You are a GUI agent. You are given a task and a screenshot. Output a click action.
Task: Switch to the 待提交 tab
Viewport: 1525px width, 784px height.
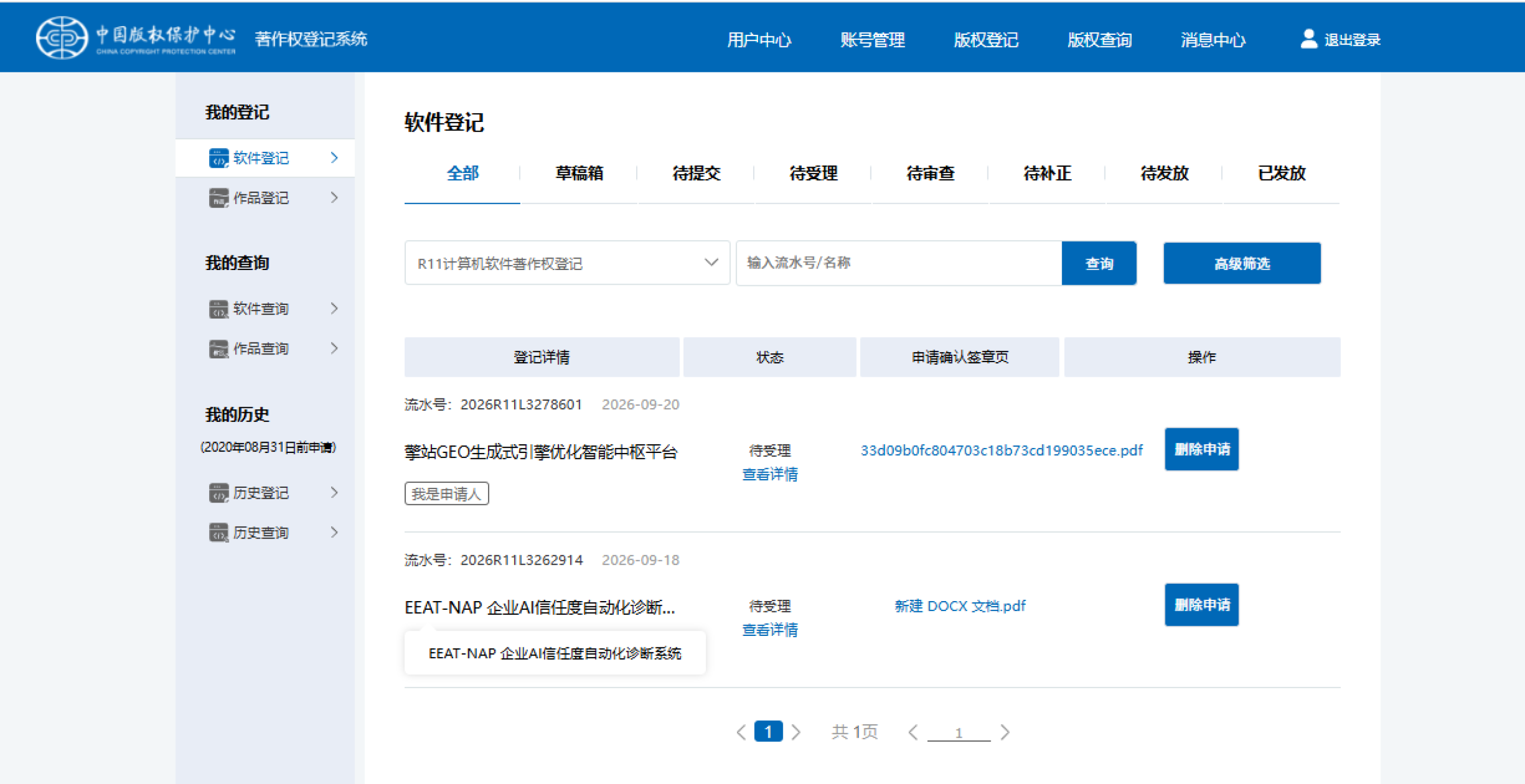(697, 173)
